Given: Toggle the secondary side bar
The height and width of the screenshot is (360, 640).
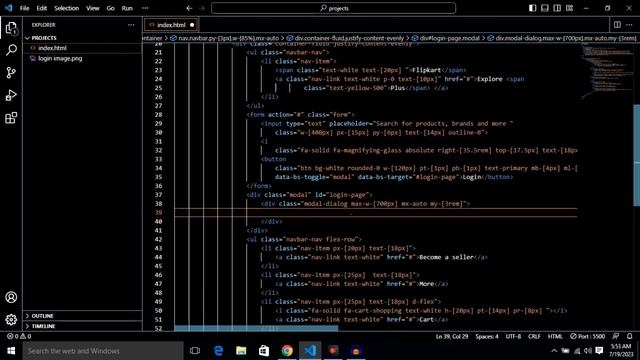Looking at the screenshot, I should pos(557,8).
